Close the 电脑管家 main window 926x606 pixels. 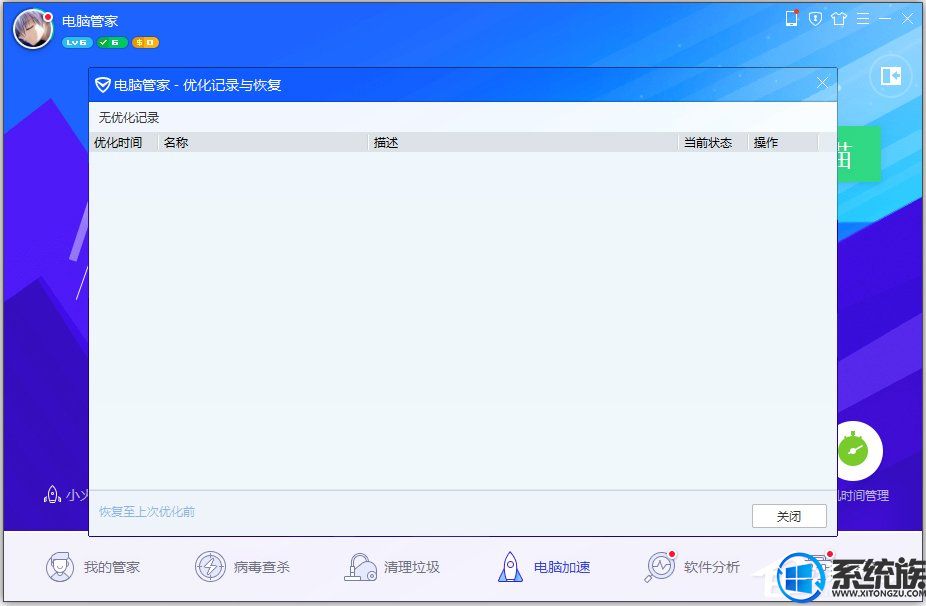(907, 19)
